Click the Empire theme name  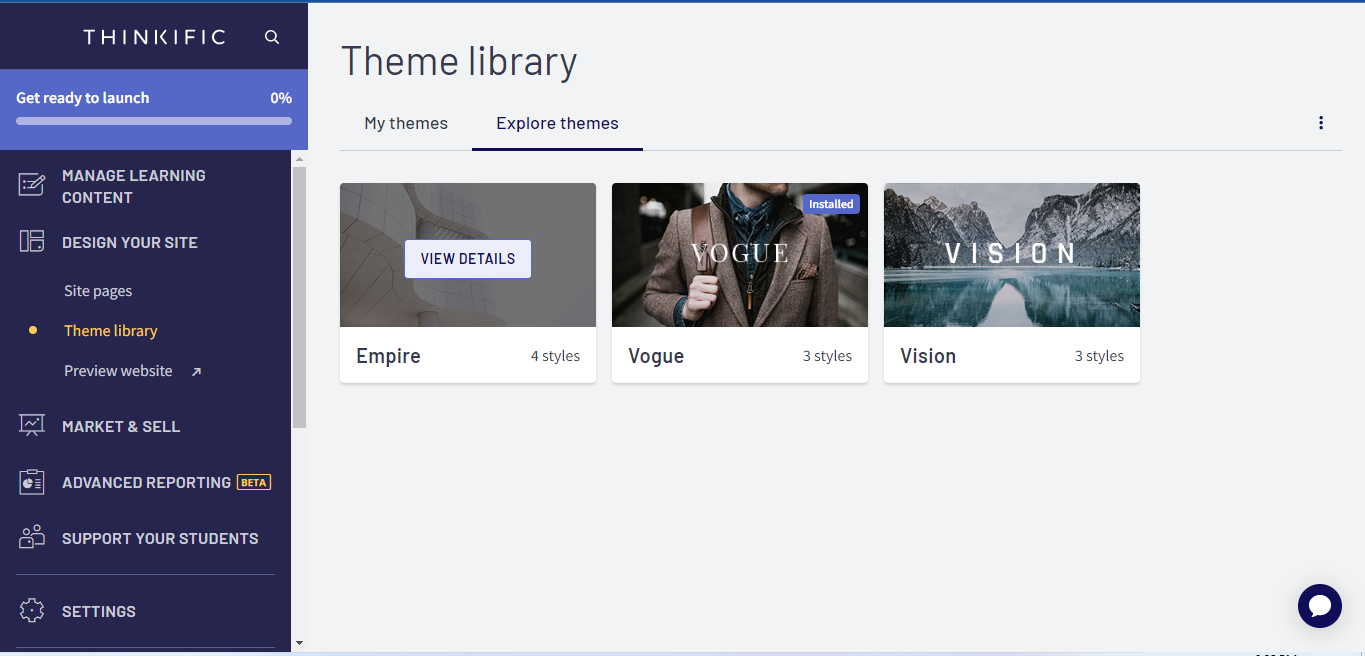point(388,356)
